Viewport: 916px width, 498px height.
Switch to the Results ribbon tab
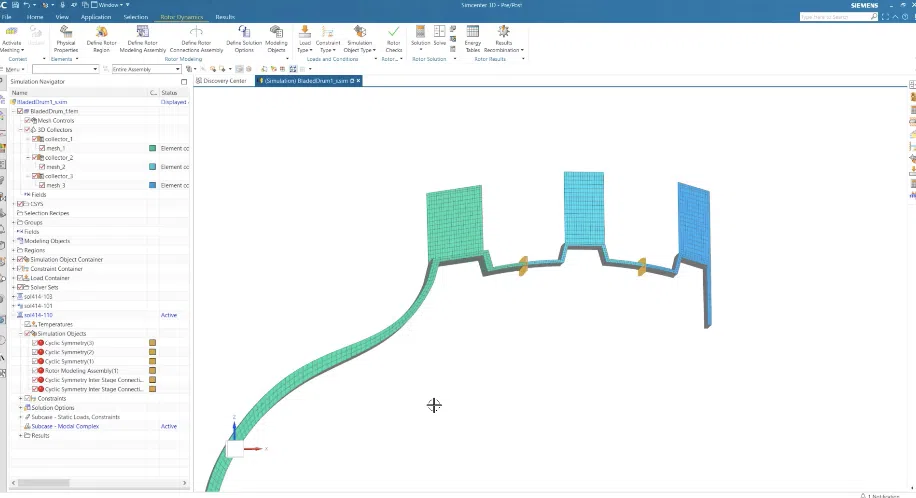tap(225, 17)
